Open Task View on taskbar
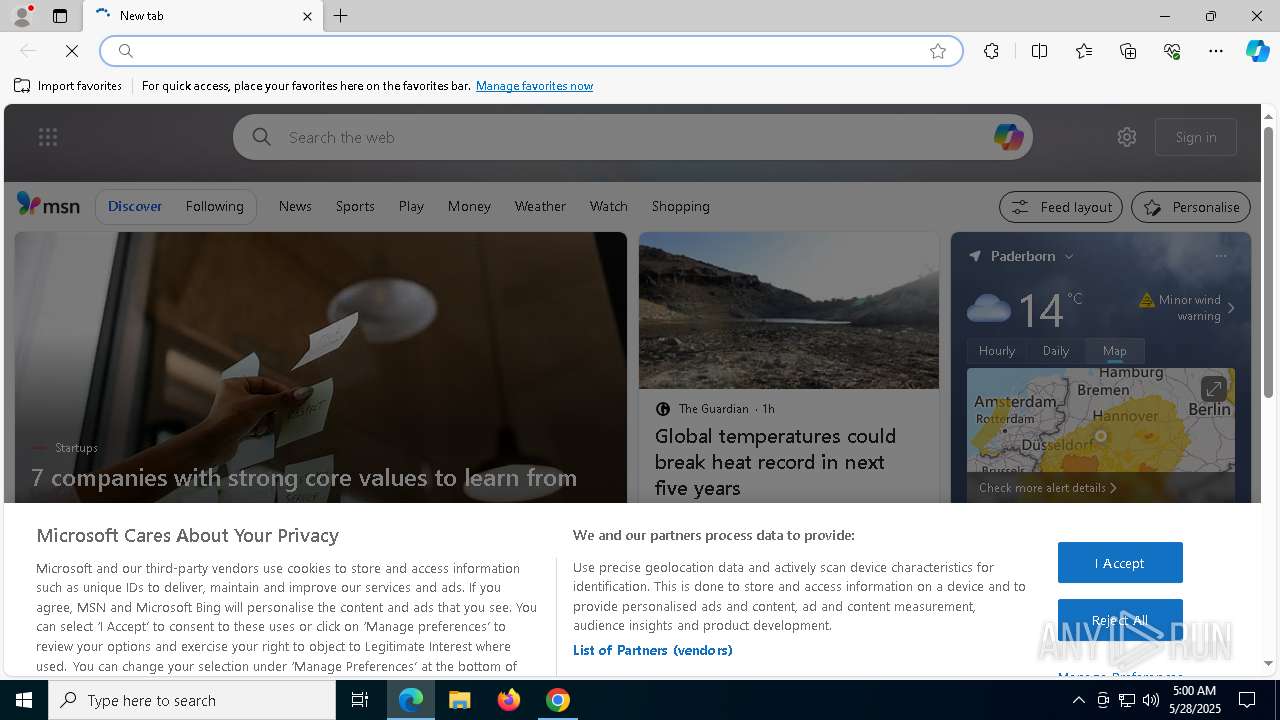The width and height of the screenshot is (1280, 720). click(x=360, y=700)
